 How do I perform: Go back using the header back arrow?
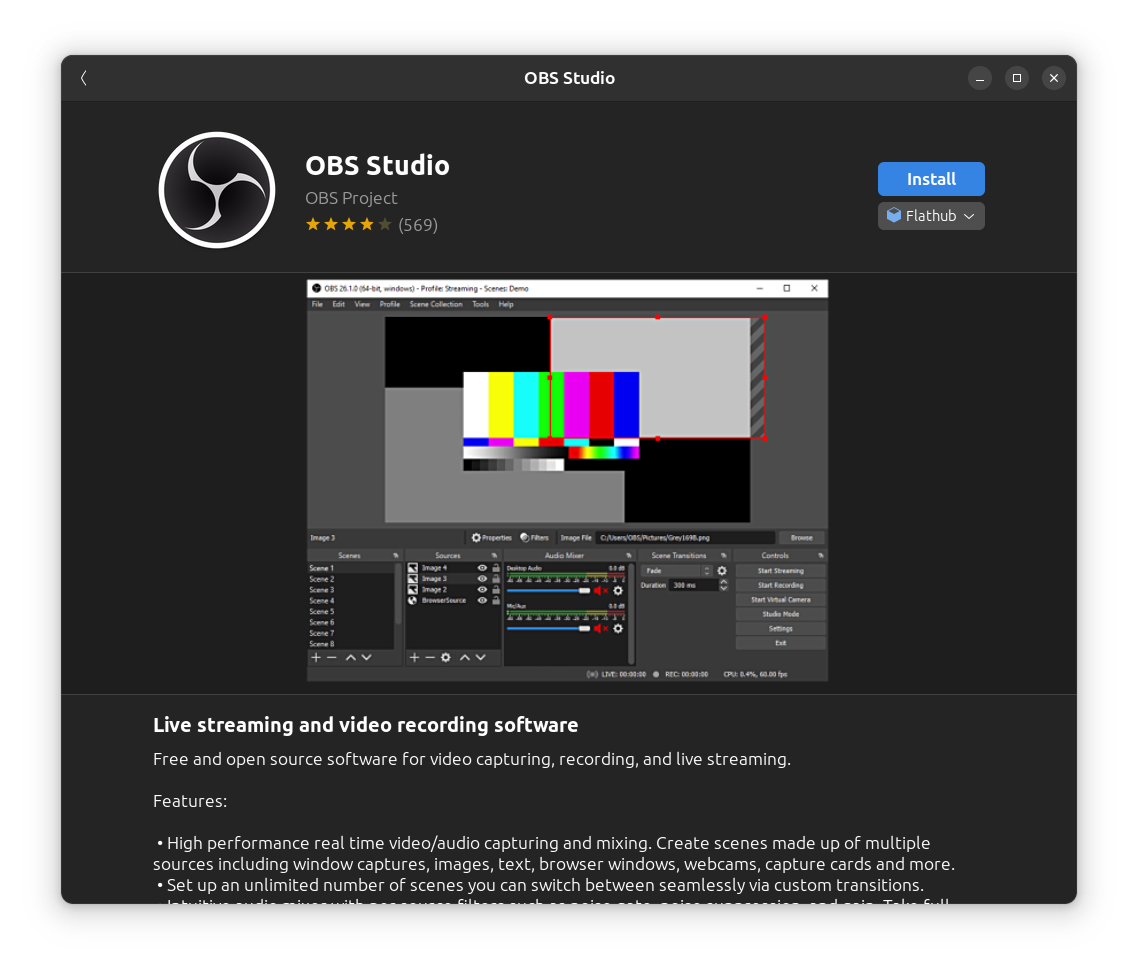[84, 78]
